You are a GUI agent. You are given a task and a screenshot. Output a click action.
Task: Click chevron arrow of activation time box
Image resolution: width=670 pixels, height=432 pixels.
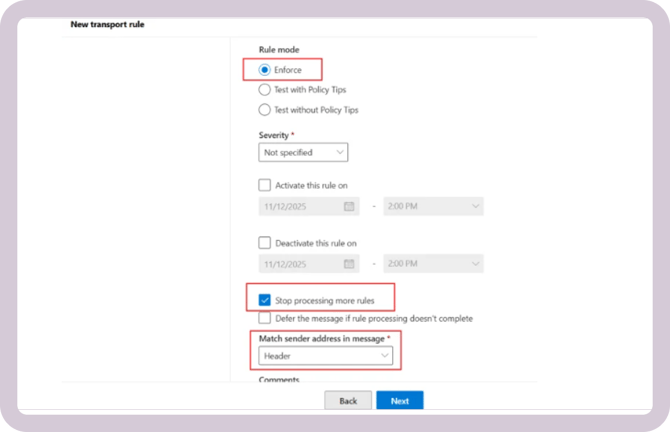tap(473, 206)
